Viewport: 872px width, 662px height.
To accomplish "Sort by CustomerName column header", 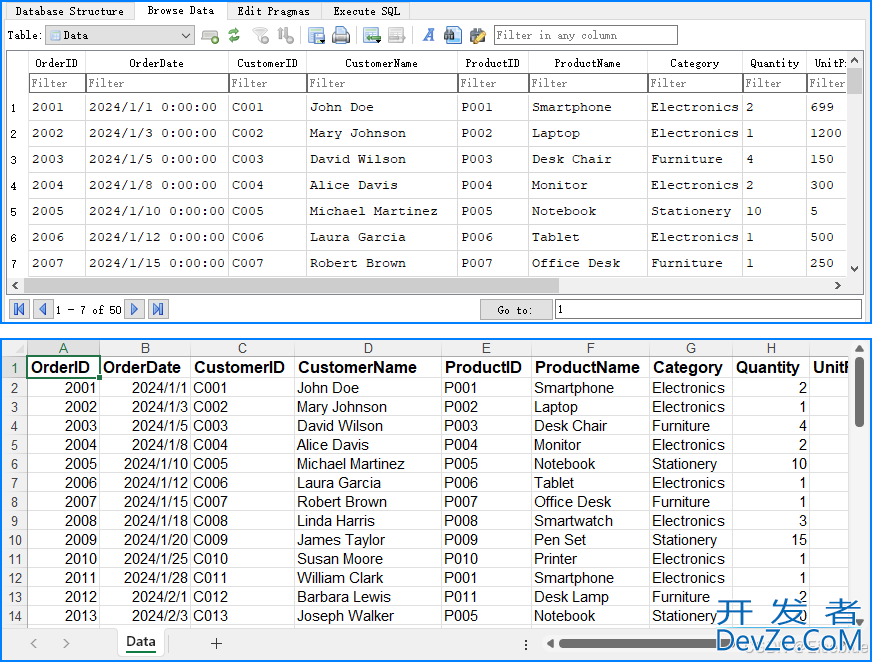I will [x=382, y=63].
